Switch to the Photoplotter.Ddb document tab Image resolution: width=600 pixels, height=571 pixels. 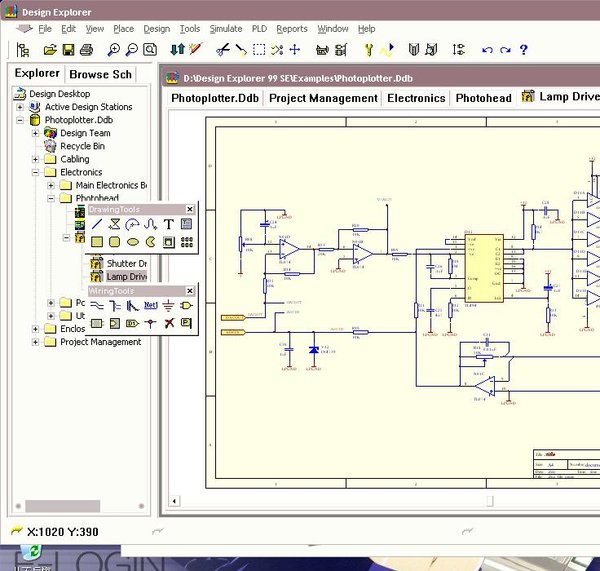coord(215,98)
